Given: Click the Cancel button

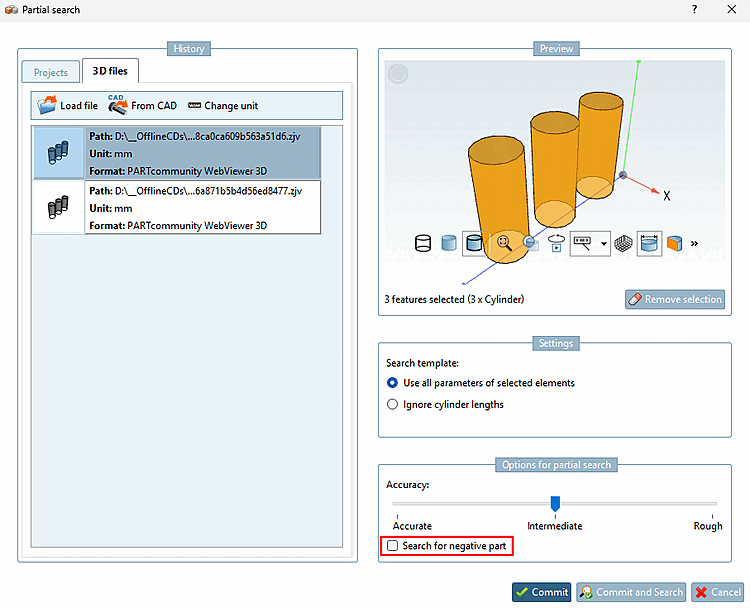Looking at the screenshot, I should tap(717, 592).
